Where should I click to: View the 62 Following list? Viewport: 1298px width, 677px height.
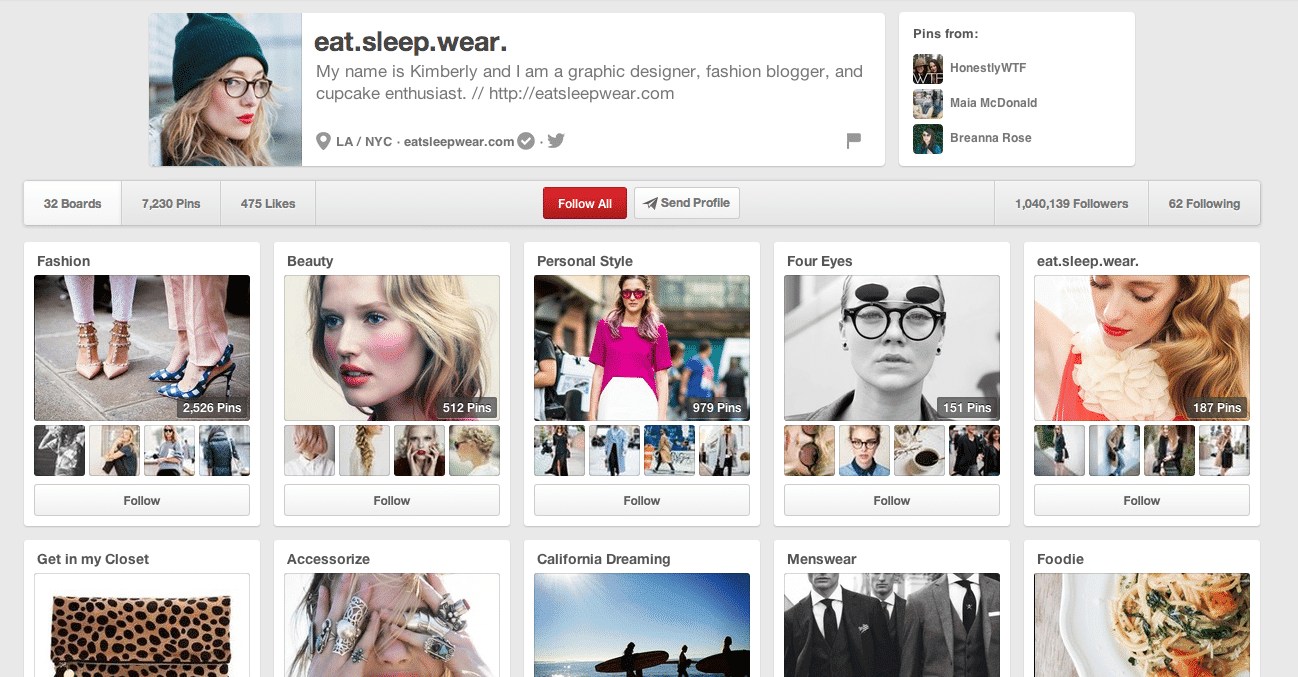[x=1204, y=203]
